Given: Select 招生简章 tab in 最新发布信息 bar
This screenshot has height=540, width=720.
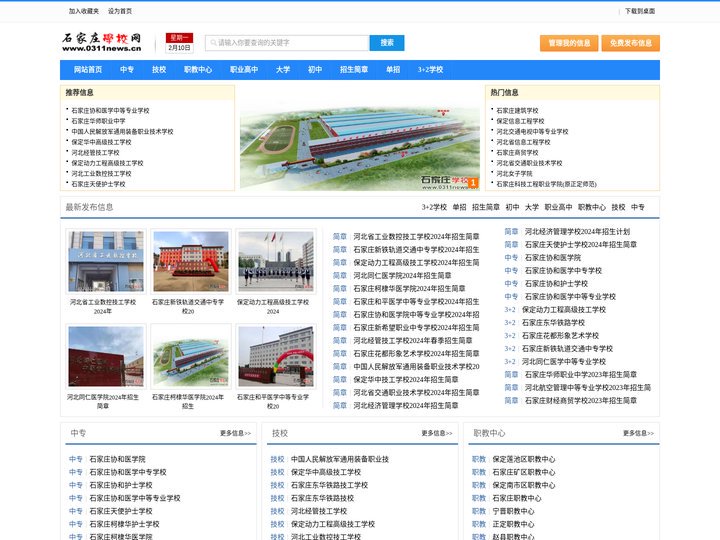Looking at the screenshot, I should pyautogui.click(x=486, y=208).
